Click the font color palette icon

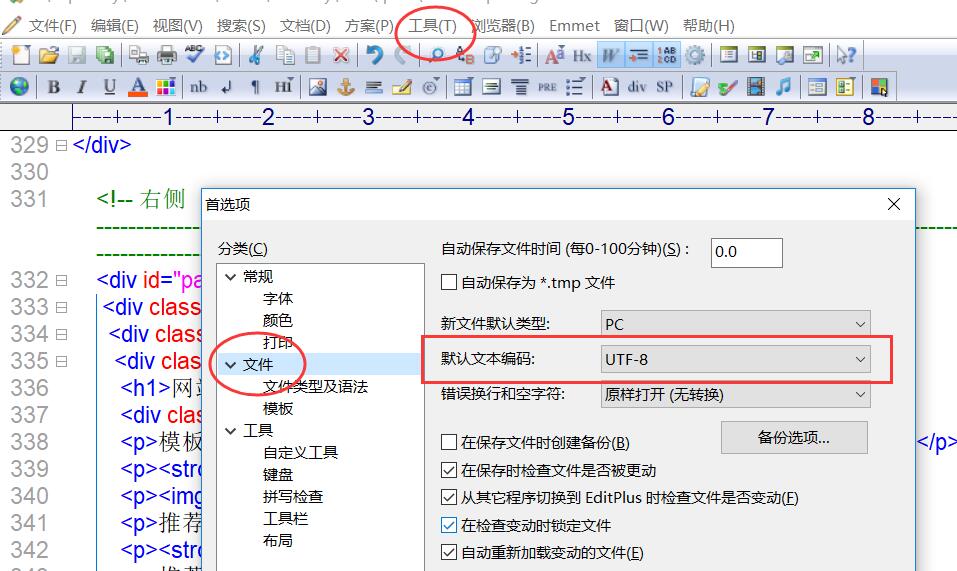[165, 87]
